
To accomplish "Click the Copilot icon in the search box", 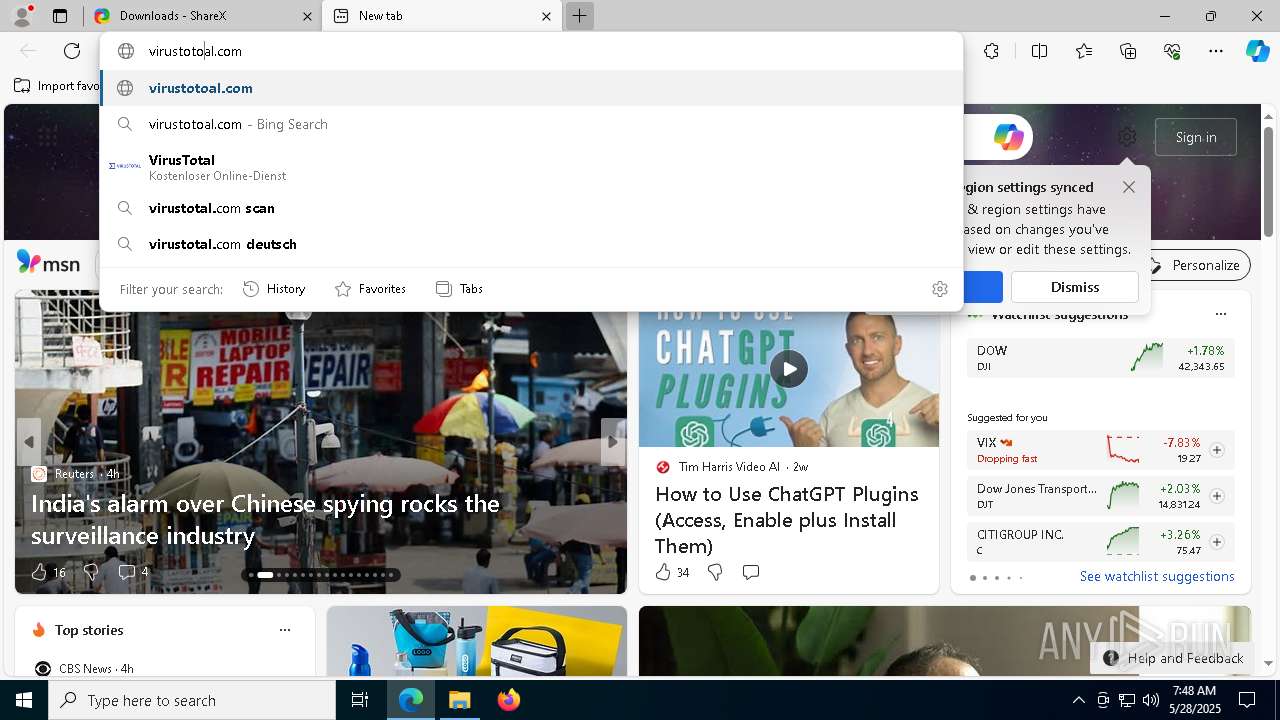I will 1008,137.
